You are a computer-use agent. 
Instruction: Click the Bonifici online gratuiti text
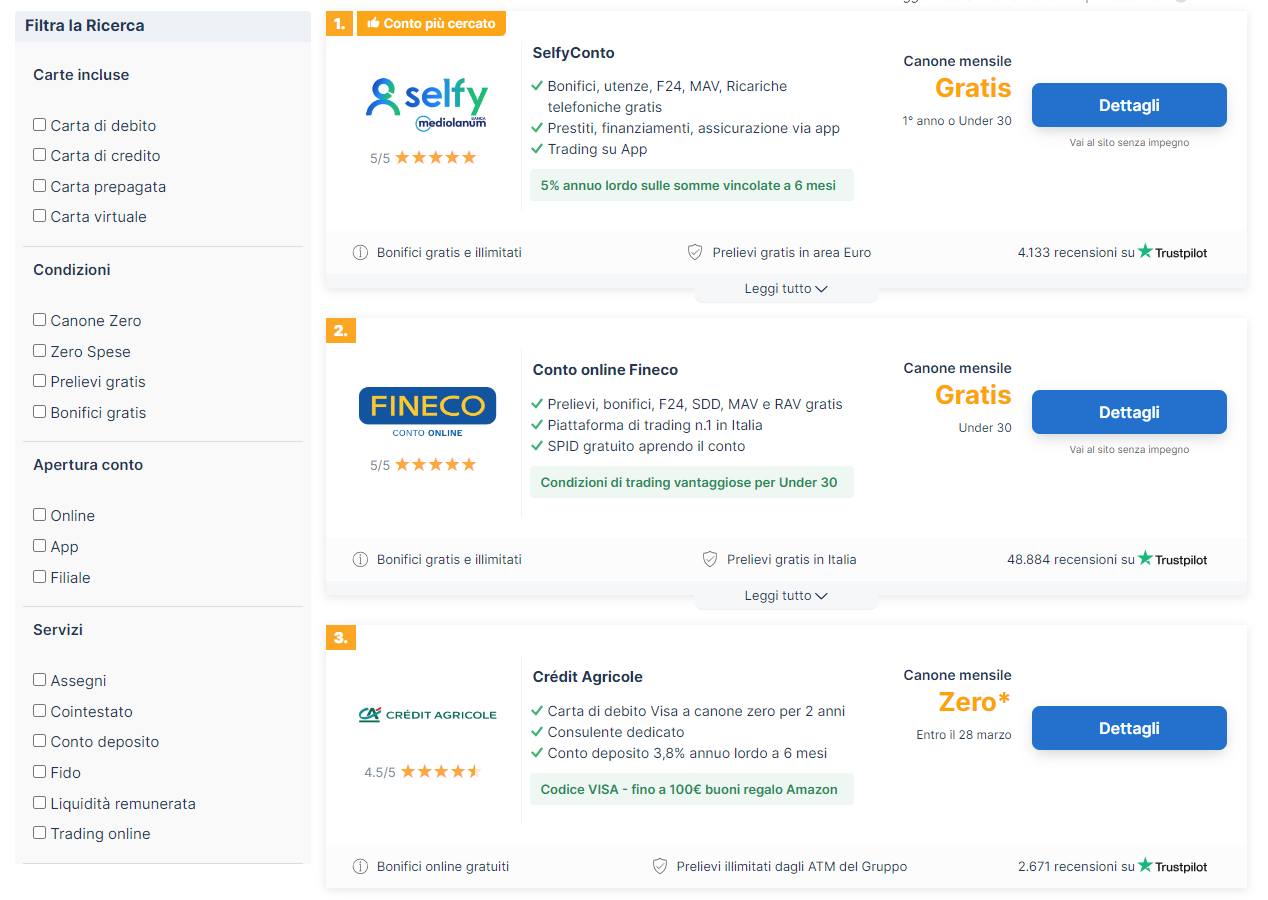[443, 867]
